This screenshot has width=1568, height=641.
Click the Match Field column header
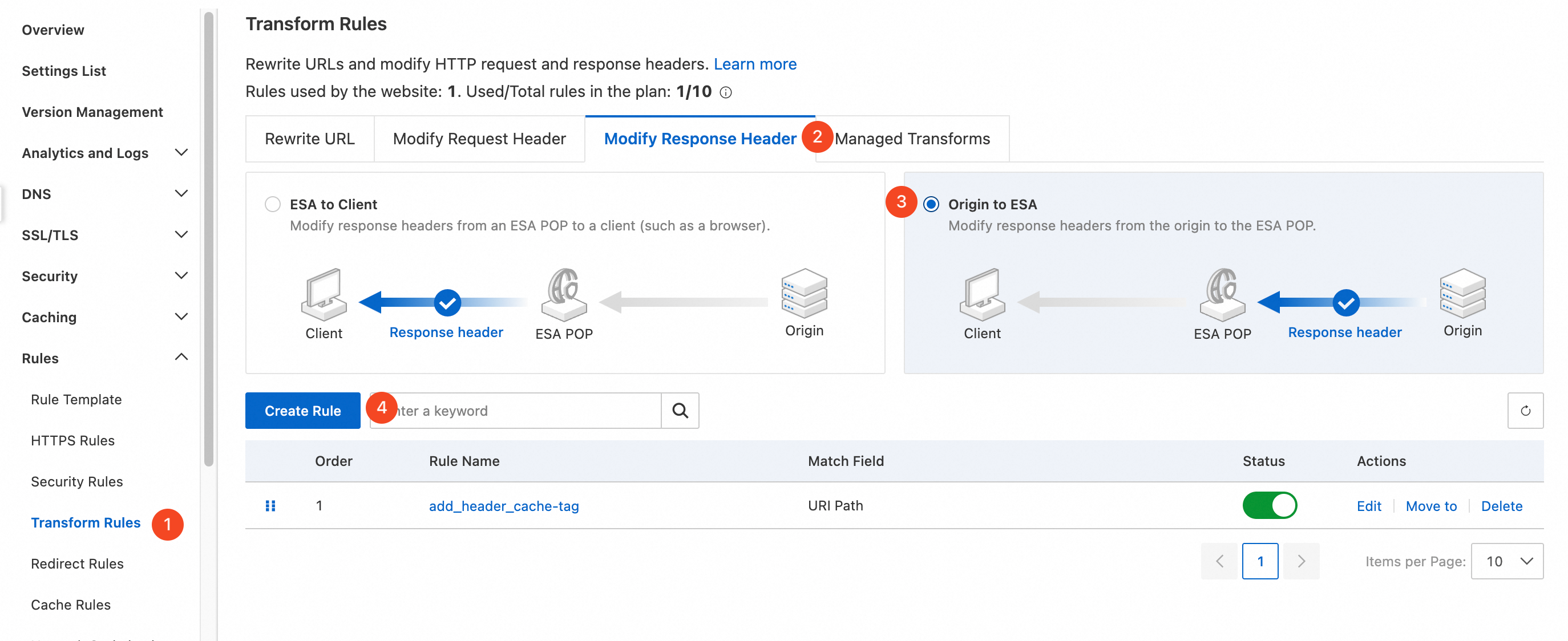click(x=846, y=461)
